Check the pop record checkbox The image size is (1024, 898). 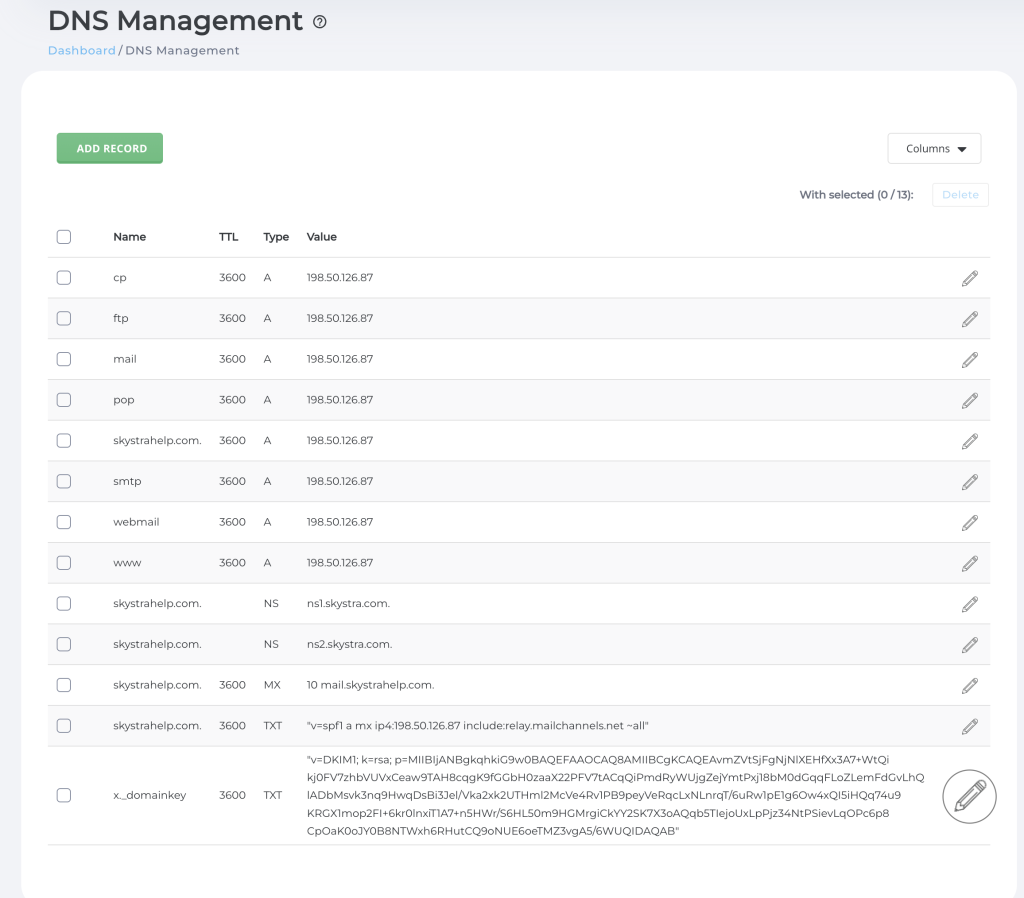click(64, 400)
